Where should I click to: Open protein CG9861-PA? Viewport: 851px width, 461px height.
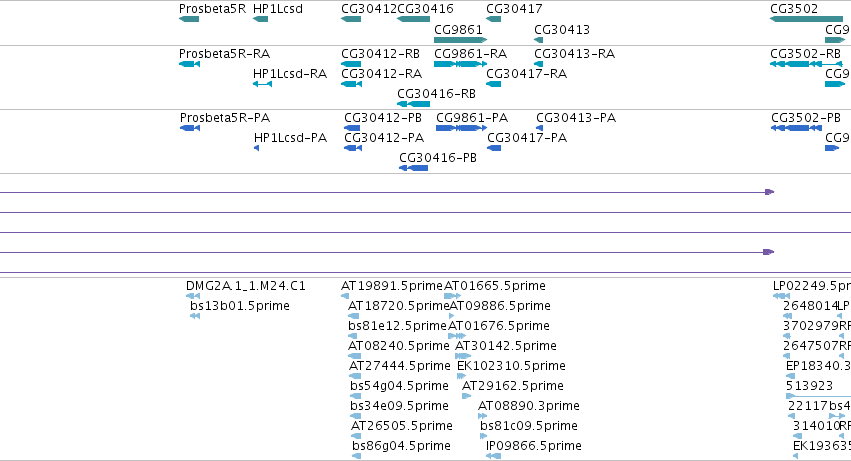472,118
